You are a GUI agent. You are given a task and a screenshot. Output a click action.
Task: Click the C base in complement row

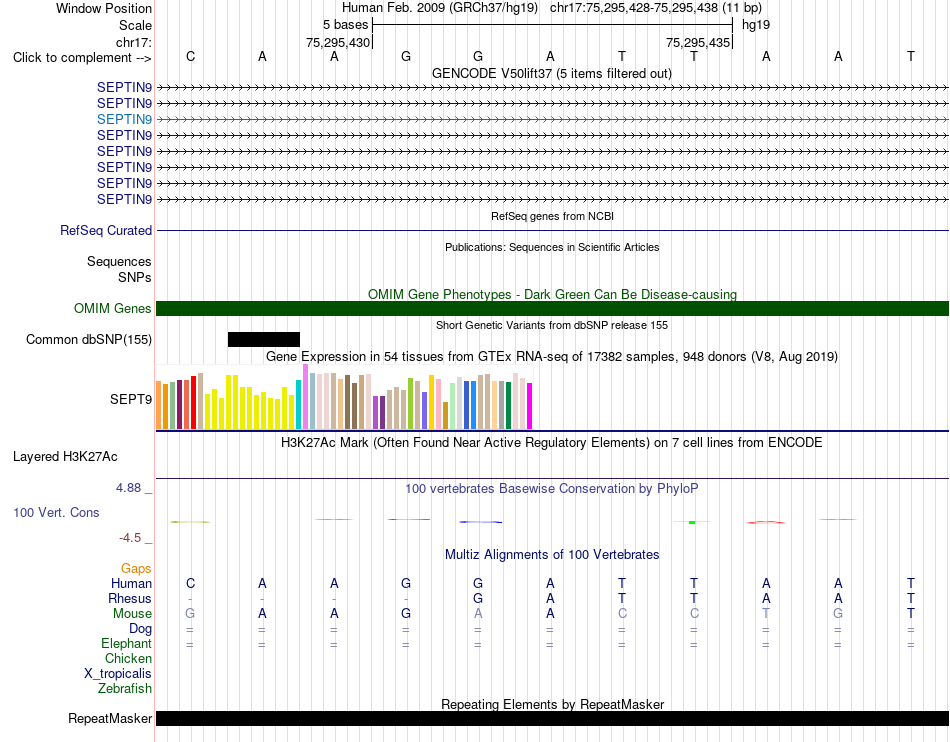[190, 56]
